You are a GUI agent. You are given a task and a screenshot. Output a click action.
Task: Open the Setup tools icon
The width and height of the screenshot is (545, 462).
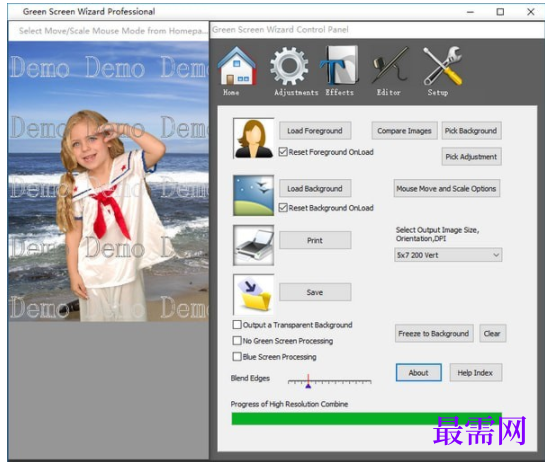pyautogui.click(x=442, y=66)
